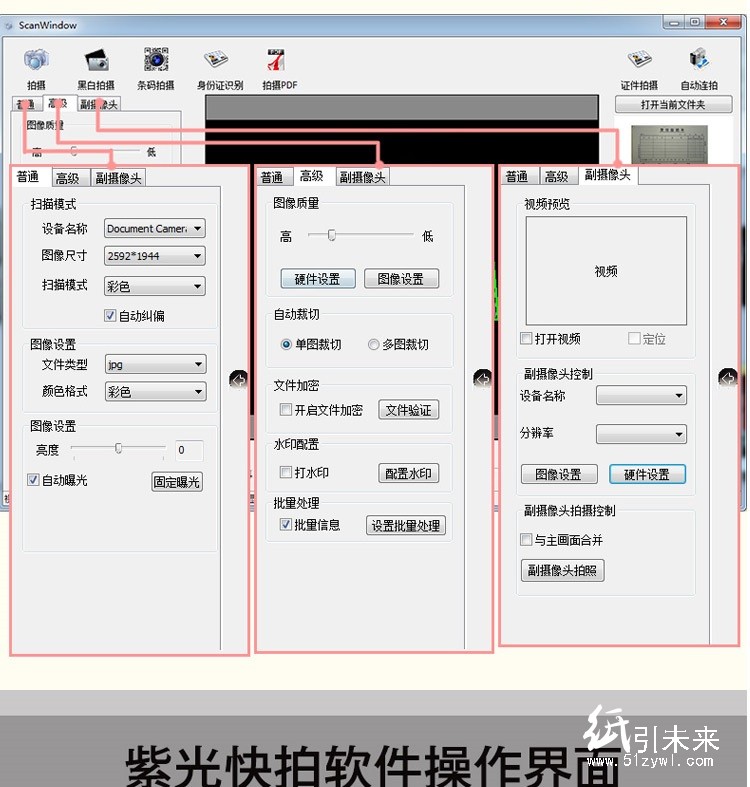Open the 条码拍摄 barcode capture tool
This screenshot has width=750, height=787.
(x=155, y=63)
